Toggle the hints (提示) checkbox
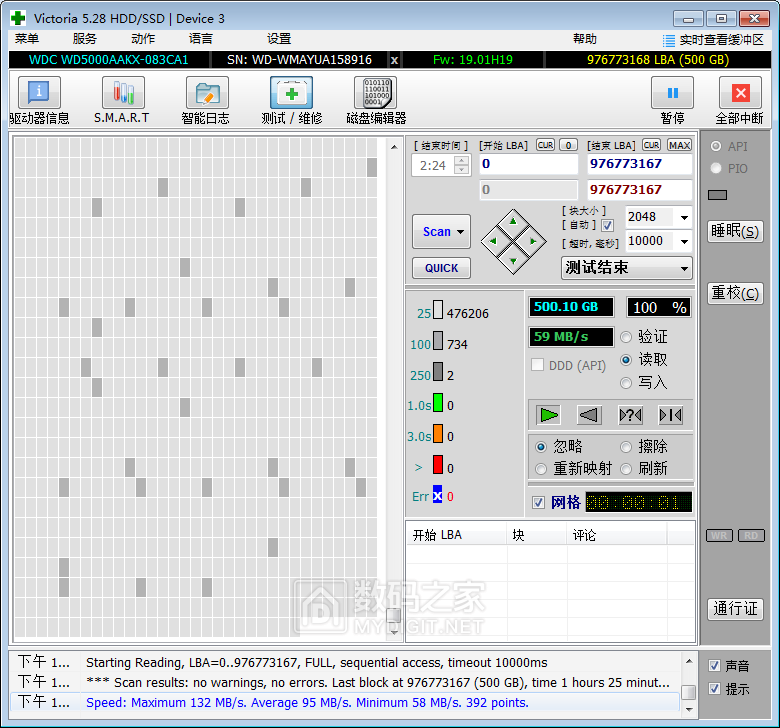Viewport: 780px width, 728px height. point(714,689)
